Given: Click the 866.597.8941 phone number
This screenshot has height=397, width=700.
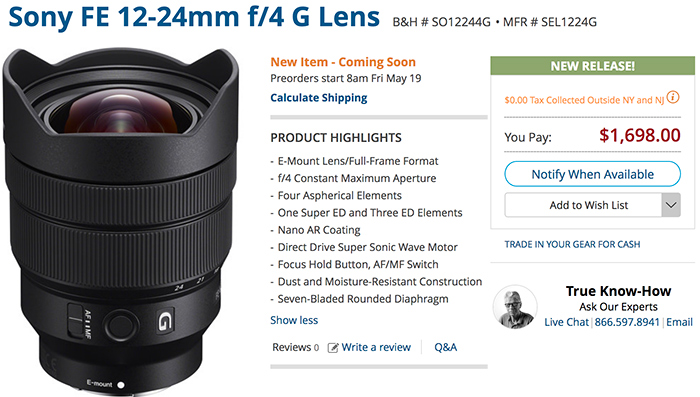Looking at the screenshot, I should 627,322.
